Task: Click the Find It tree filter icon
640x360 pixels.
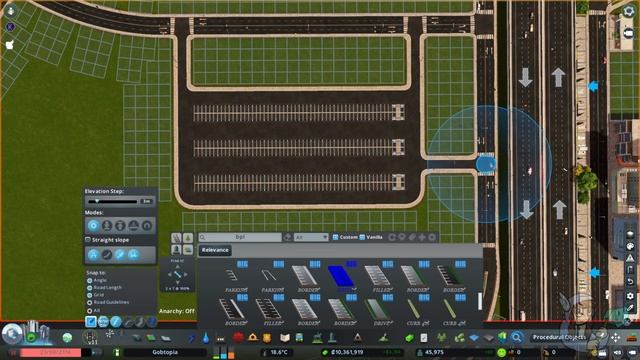Action: [x=188, y=238]
